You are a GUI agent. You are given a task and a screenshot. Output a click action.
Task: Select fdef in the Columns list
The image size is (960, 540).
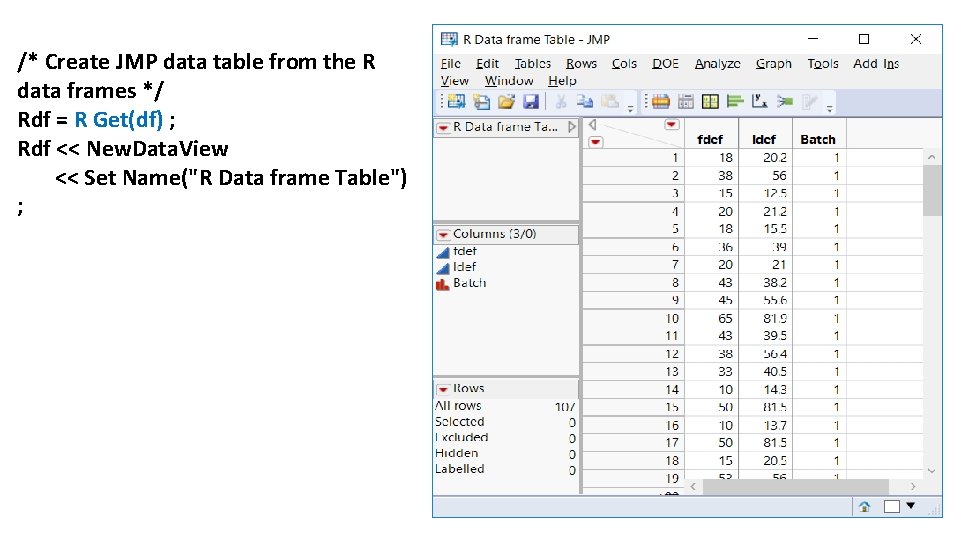[x=465, y=252]
